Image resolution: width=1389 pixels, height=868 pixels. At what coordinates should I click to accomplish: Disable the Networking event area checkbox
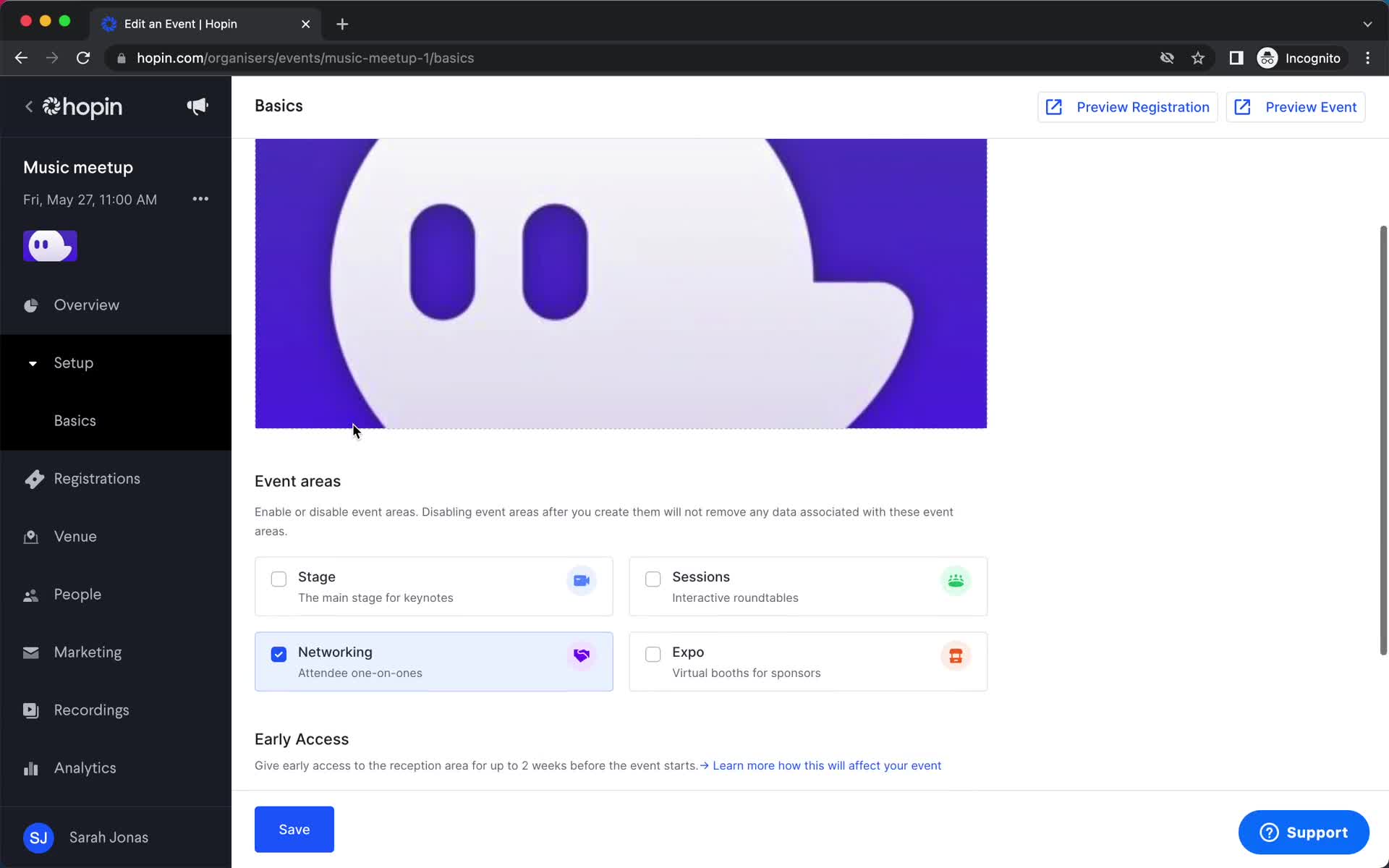point(279,654)
